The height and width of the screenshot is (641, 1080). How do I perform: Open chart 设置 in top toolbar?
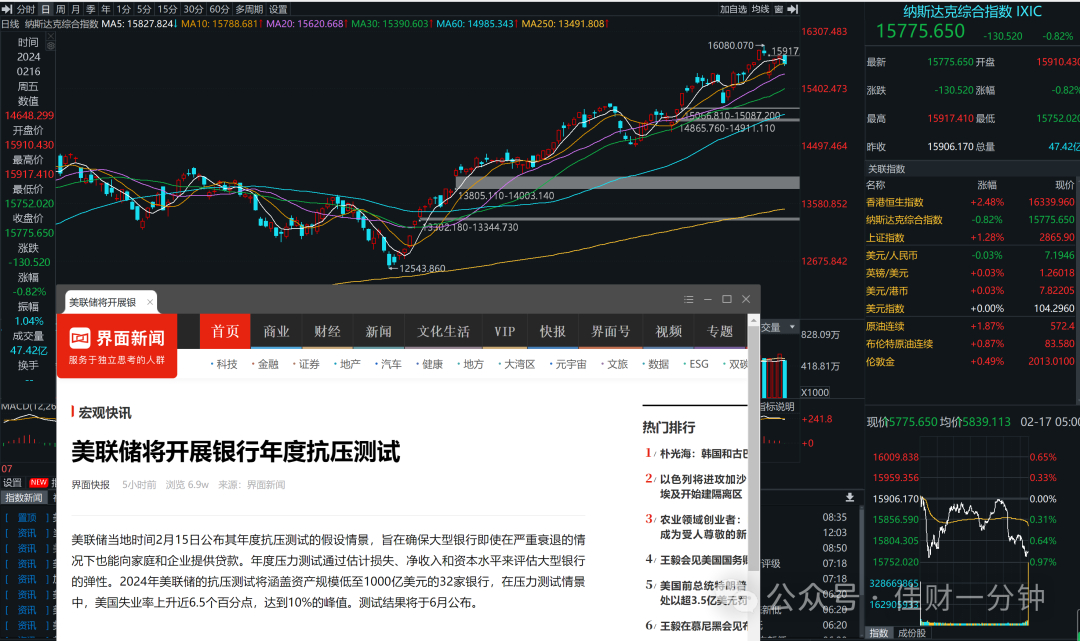click(x=278, y=9)
